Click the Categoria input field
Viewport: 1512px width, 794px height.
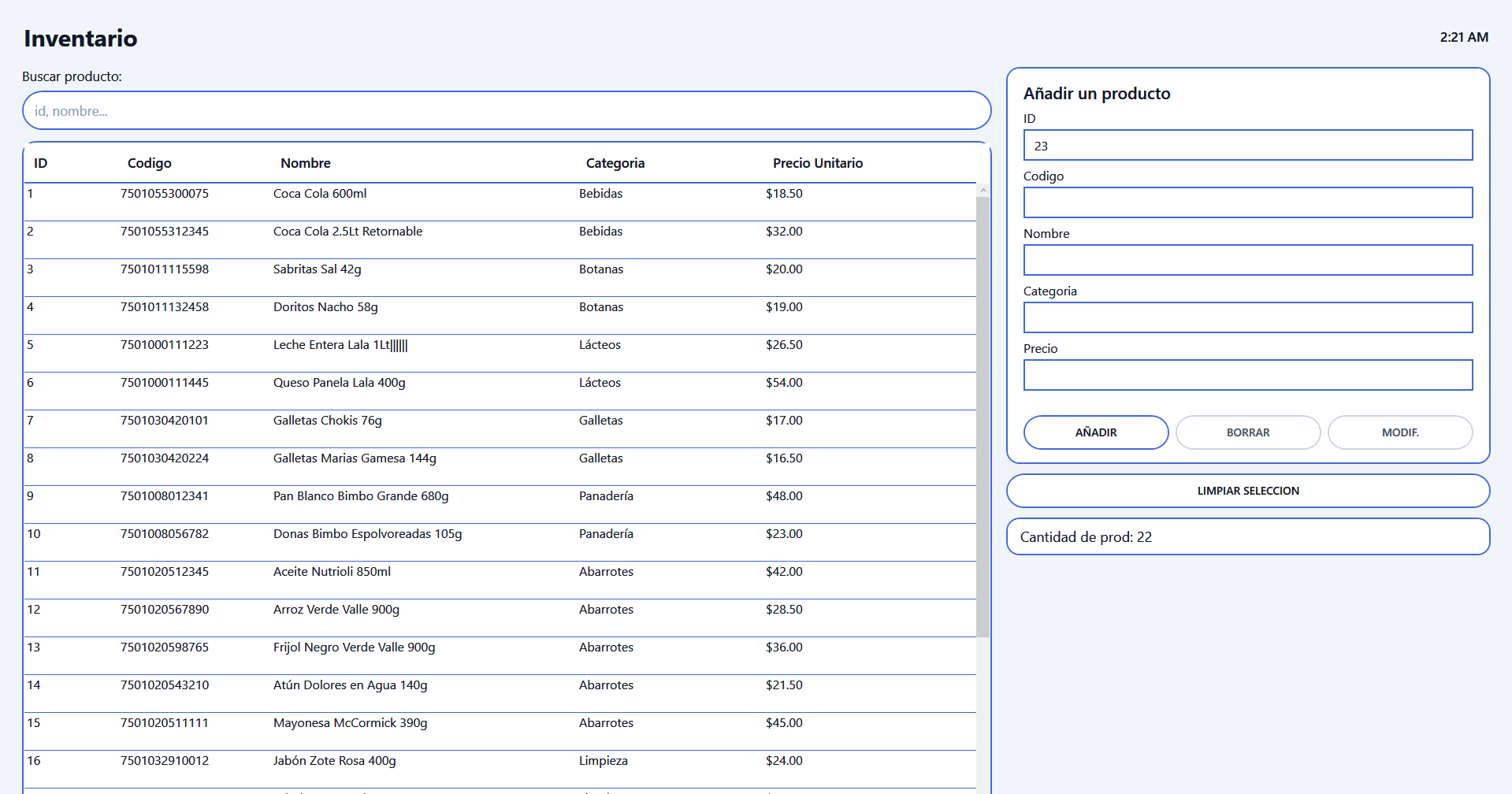tap(1248, 317)
